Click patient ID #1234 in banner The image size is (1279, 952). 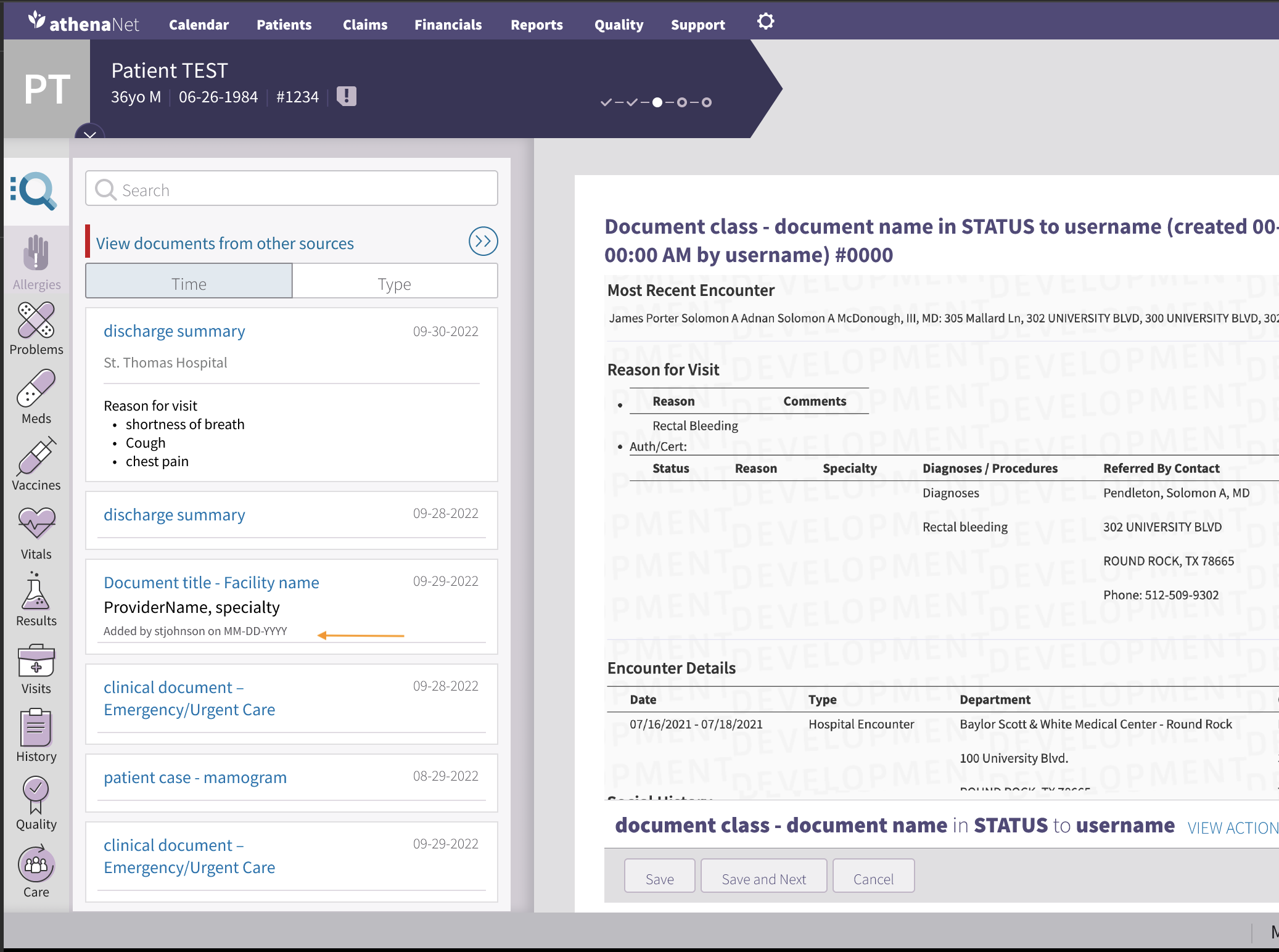(x=297, y=97)
